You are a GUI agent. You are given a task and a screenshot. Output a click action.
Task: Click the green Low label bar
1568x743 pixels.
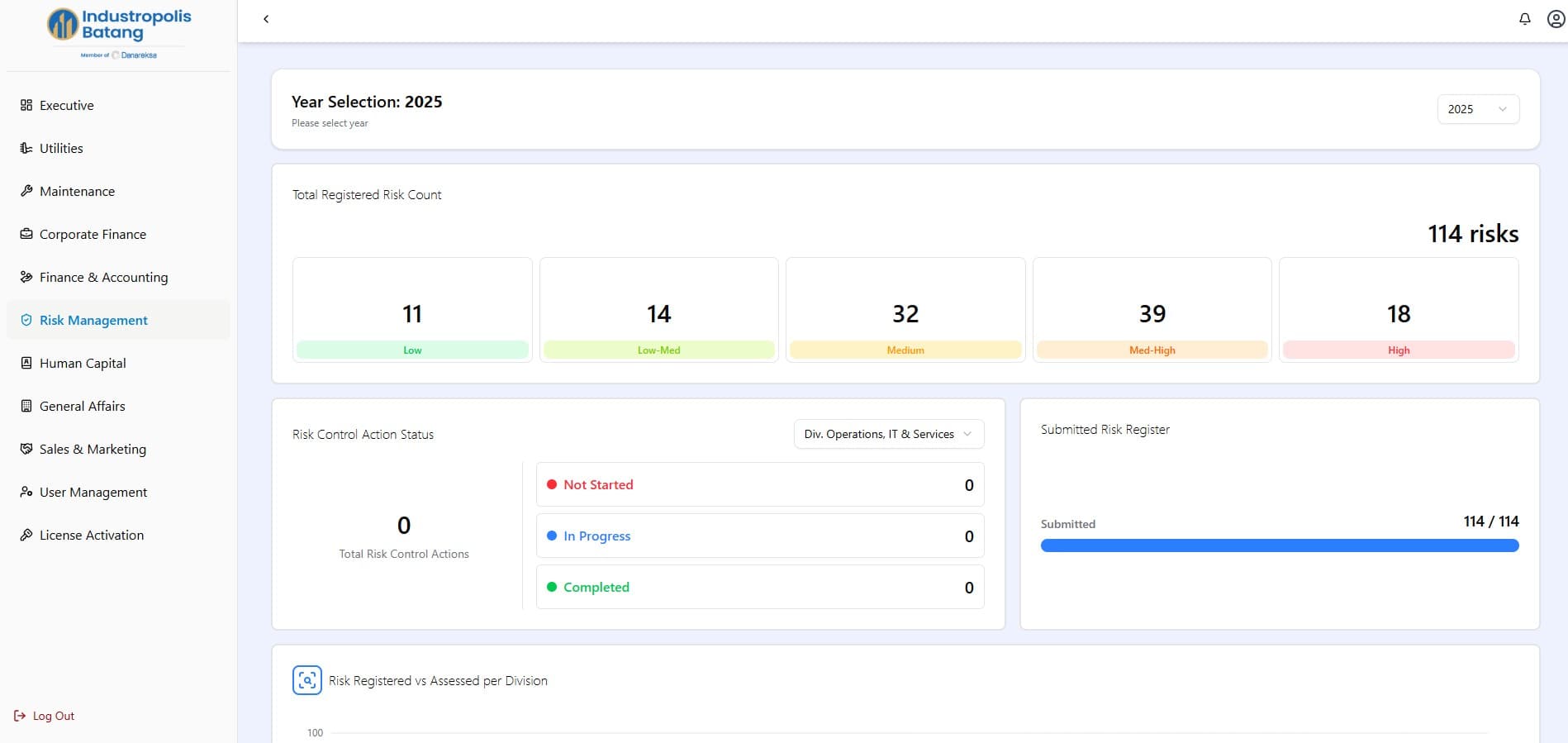point(412,350)
